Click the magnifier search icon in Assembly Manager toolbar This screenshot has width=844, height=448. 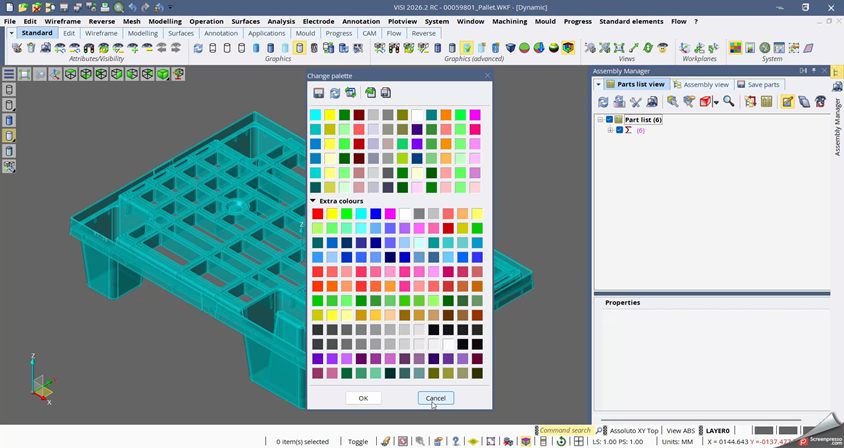[x=729, y=101]
